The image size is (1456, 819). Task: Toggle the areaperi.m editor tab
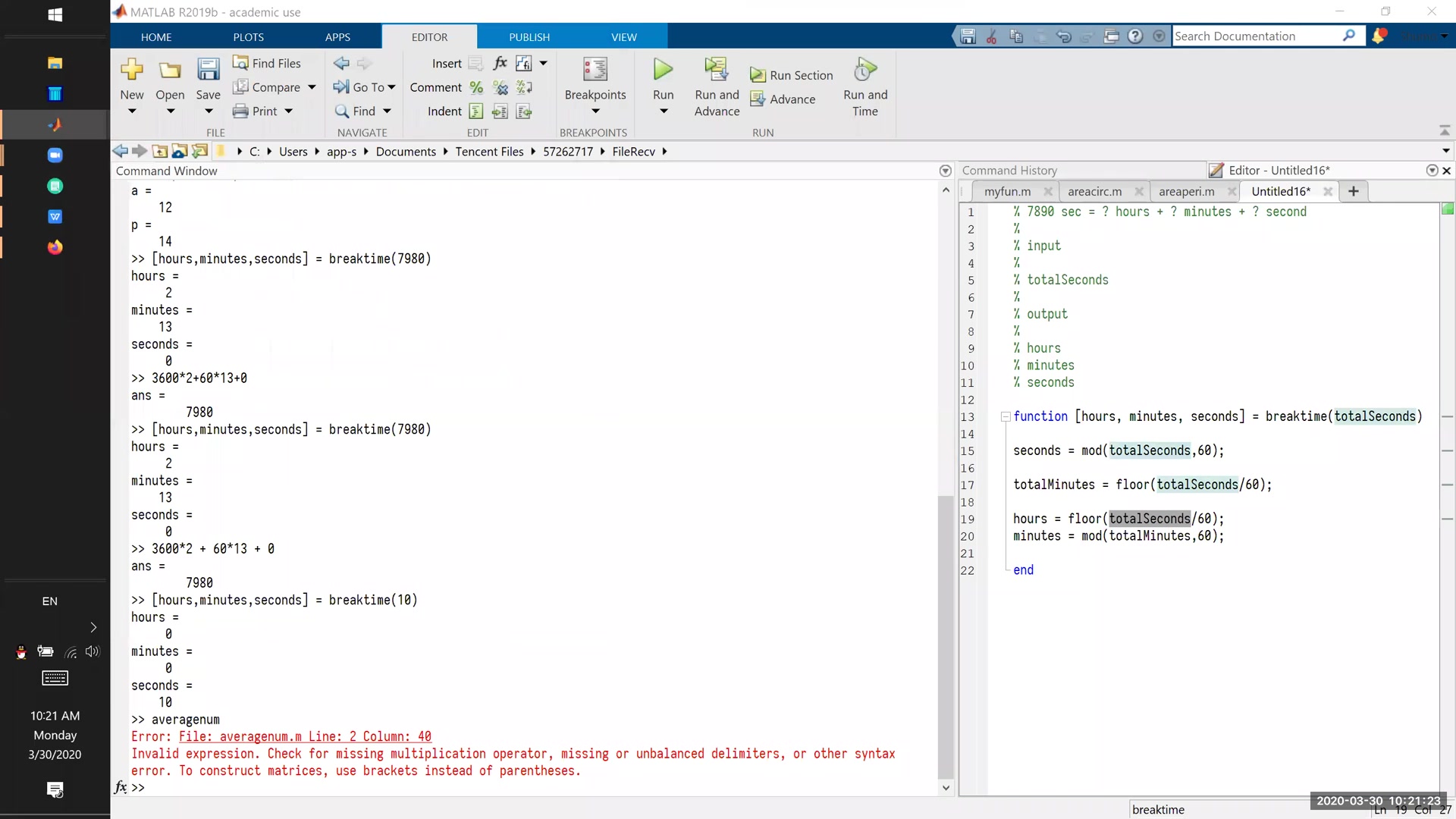(1186, 191)
